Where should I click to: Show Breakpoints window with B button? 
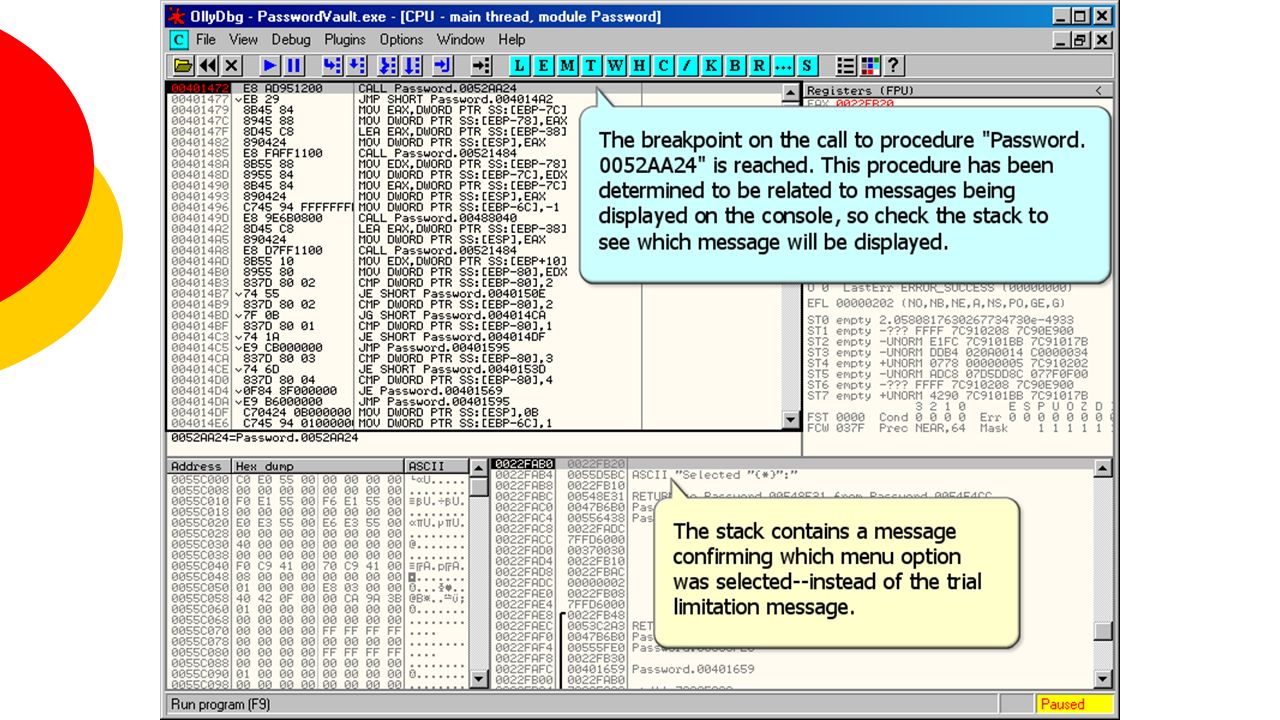[x=735, y=66]
